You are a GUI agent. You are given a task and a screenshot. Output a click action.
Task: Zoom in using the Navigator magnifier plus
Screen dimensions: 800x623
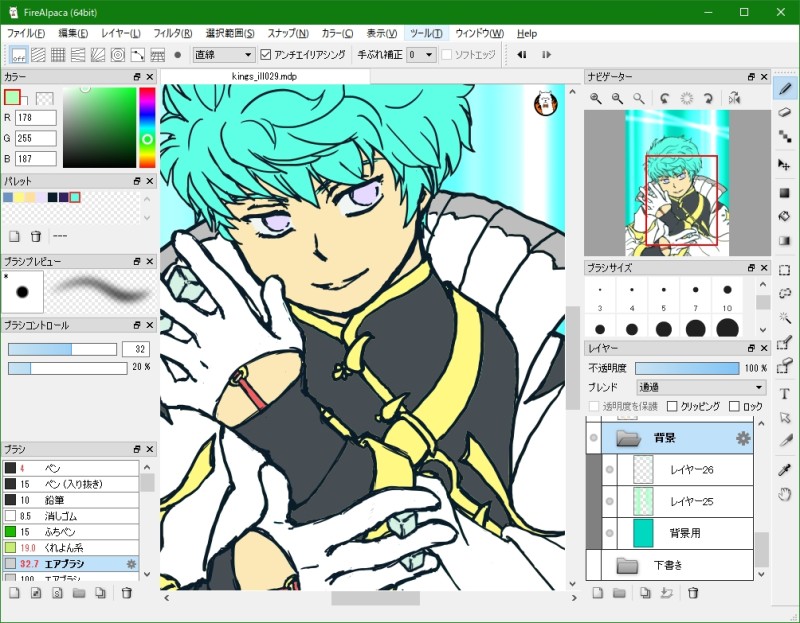pos(595,98)
